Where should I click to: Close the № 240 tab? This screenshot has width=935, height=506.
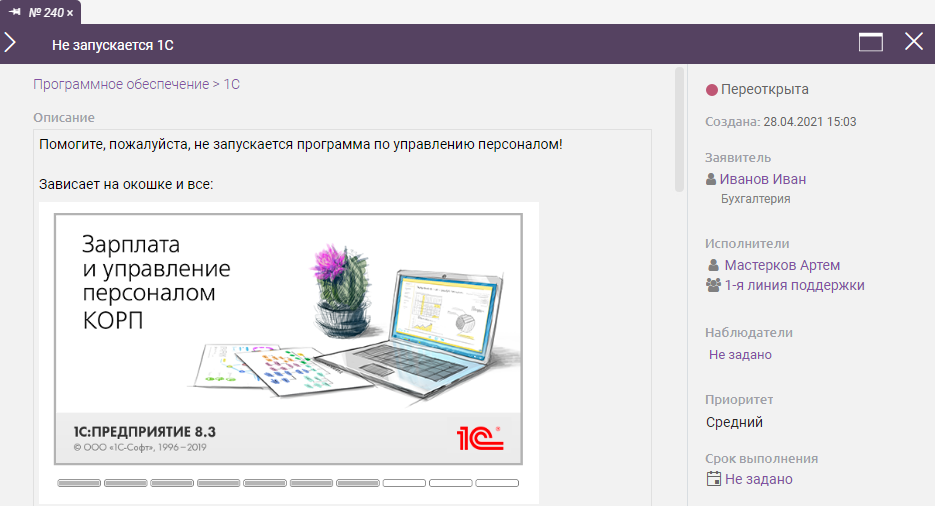70,13
